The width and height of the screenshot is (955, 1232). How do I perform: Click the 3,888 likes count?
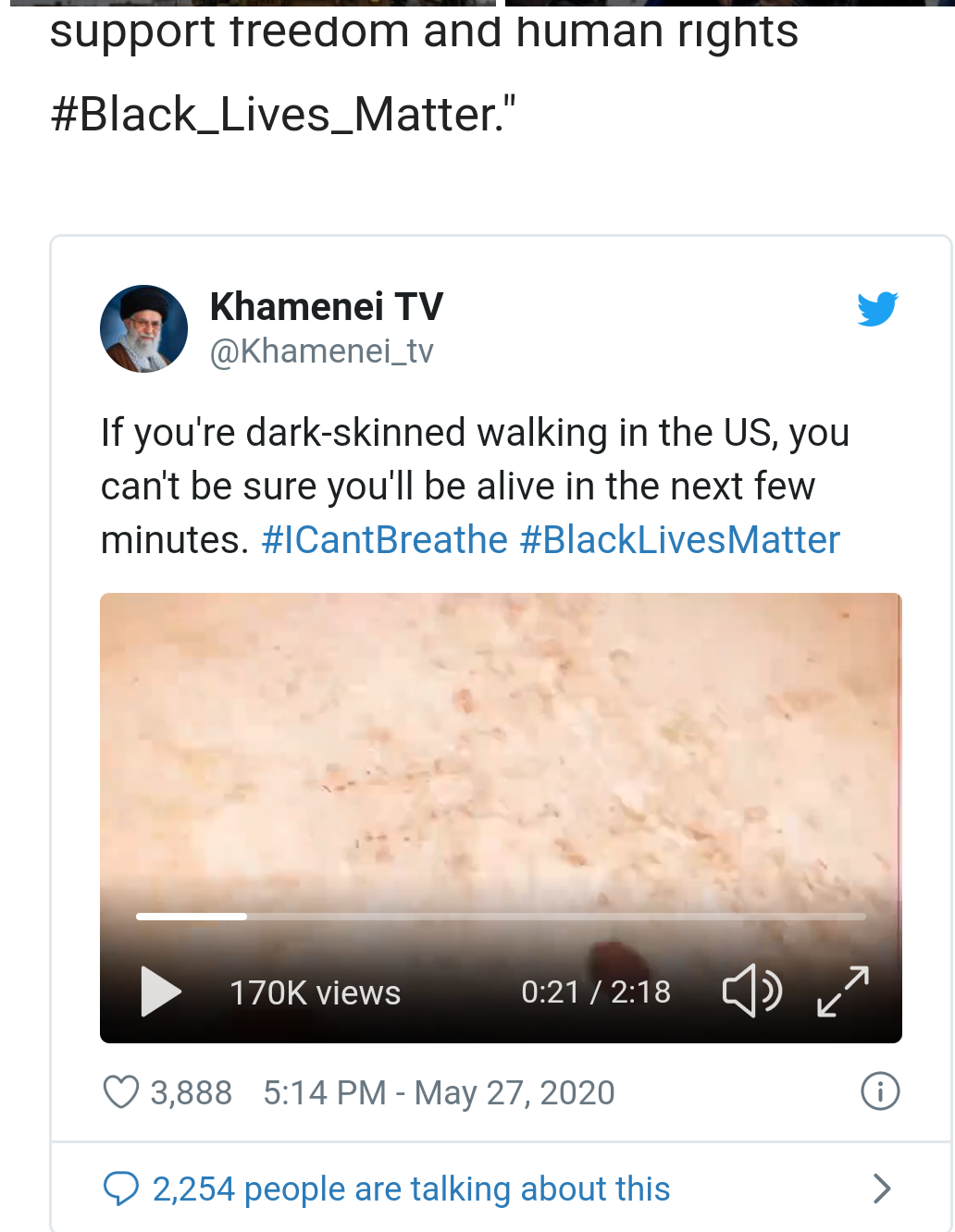click(x=191, y=1092)
